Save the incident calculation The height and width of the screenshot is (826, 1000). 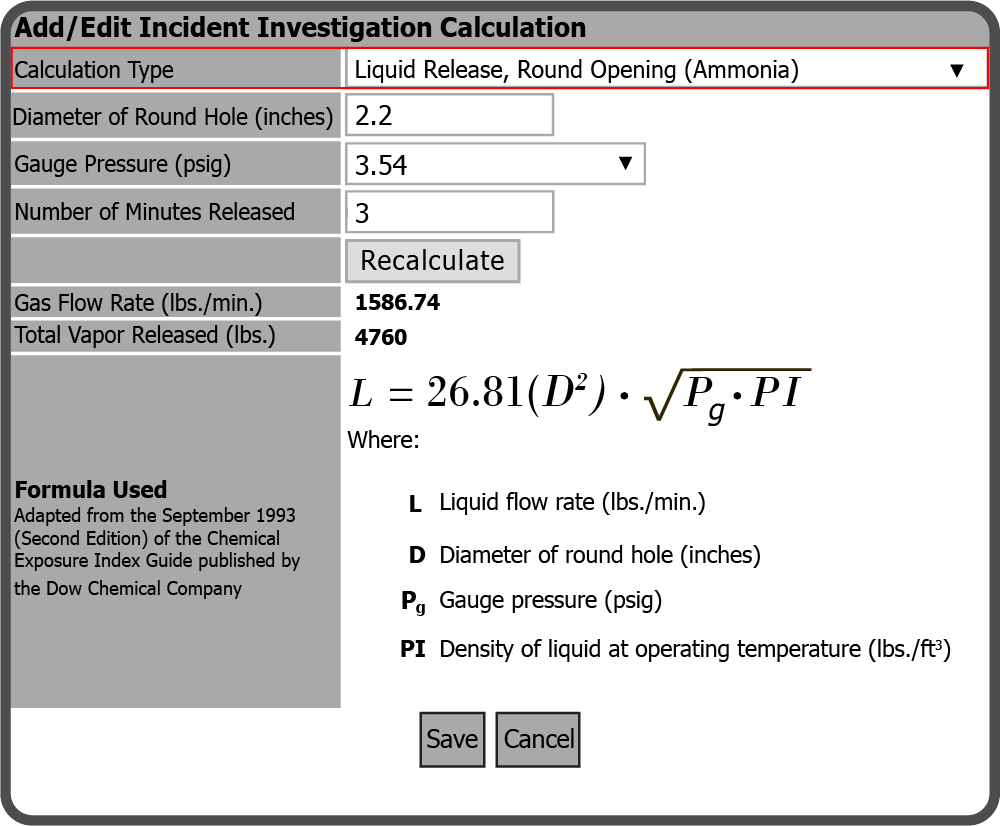452,739
